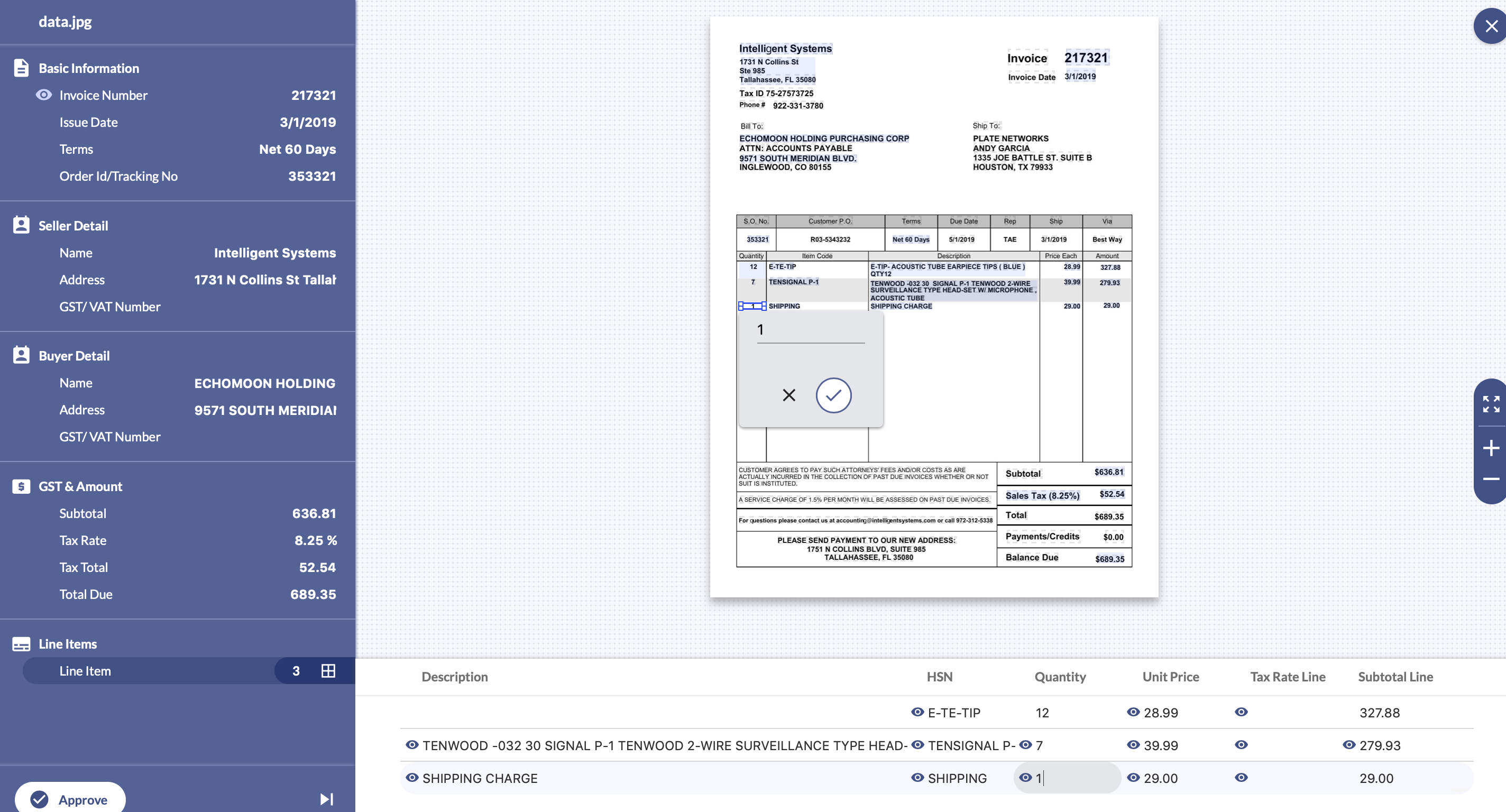The height and width of the screenshot is (812, 1506).
Task: Toggle eye icon beside E-TE-TIP HSN
Action: [917, 712]
